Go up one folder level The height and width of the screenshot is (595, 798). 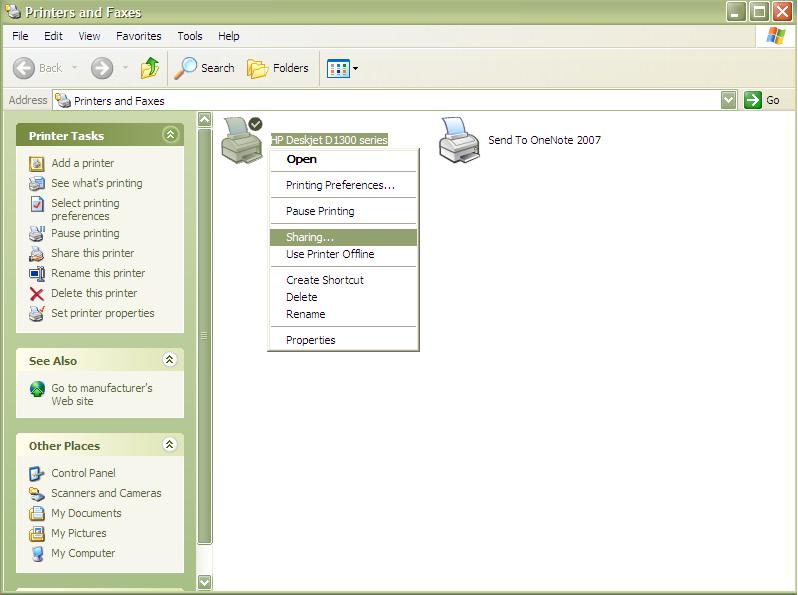(x=150, y=68)
